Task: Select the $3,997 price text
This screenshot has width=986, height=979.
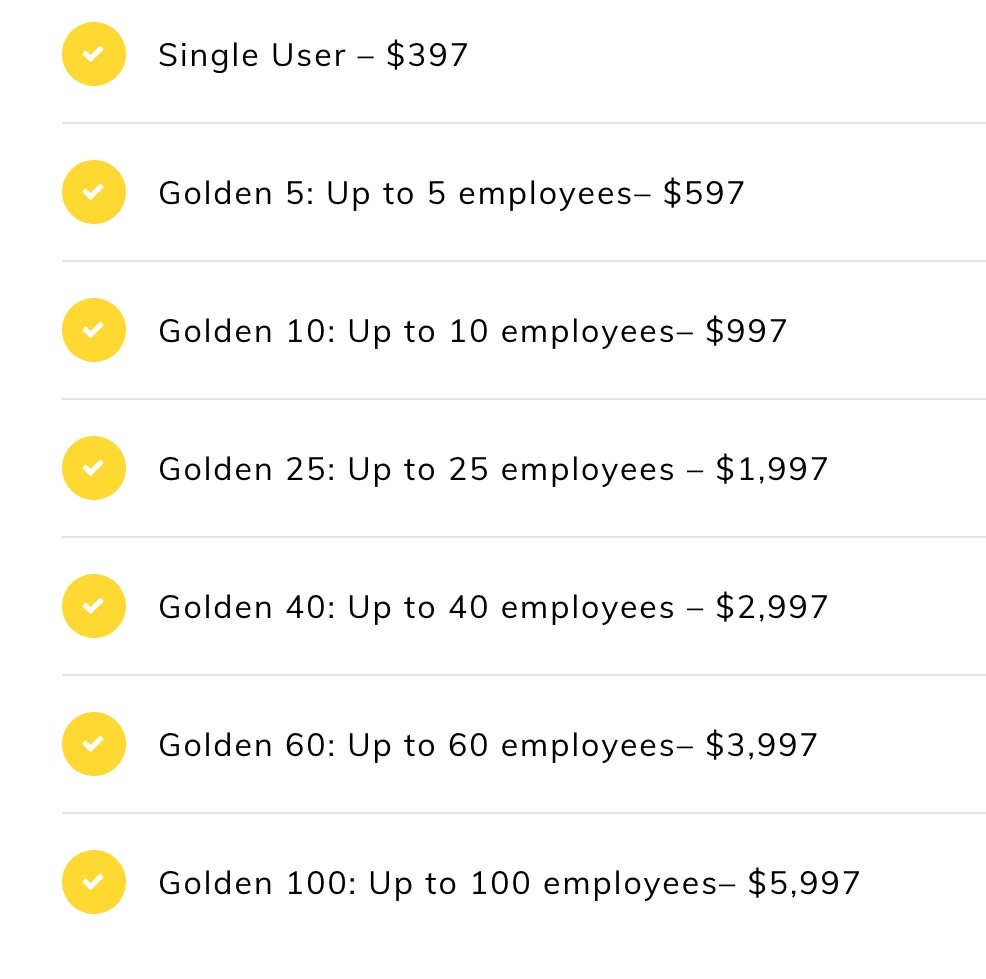Action: pos(761,745)
